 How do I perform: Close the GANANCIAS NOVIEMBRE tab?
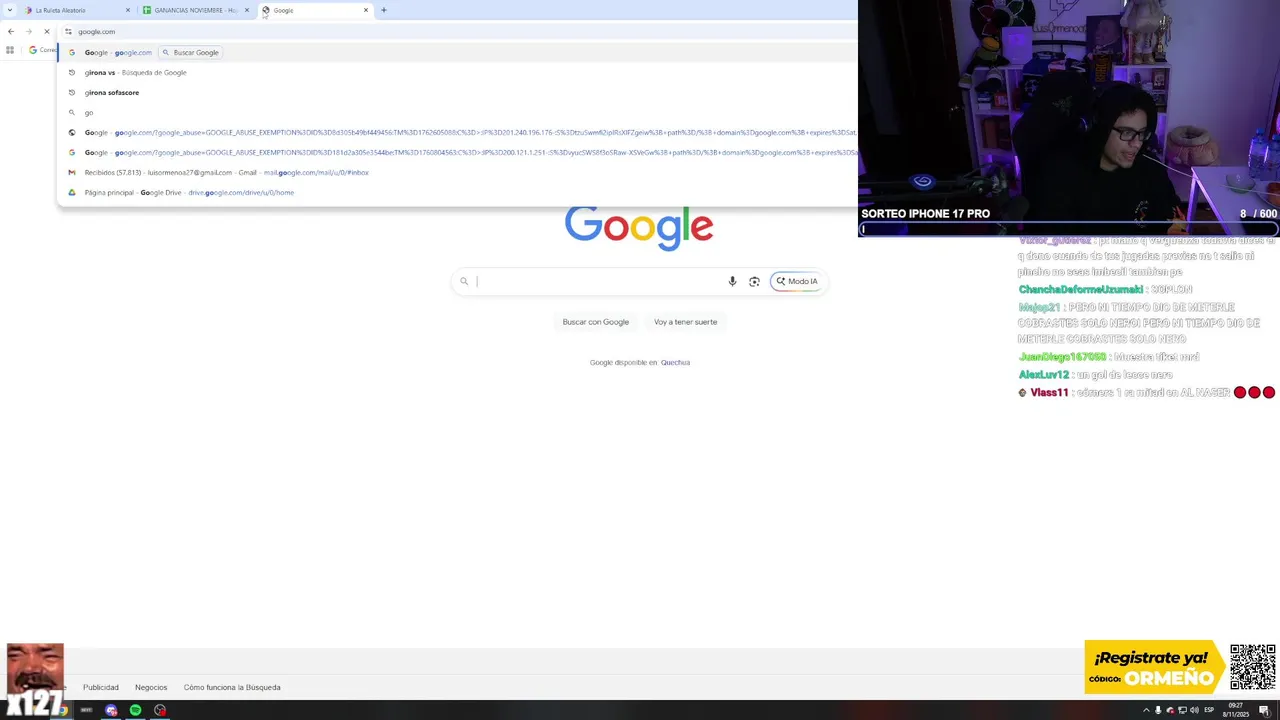[246, 10]
